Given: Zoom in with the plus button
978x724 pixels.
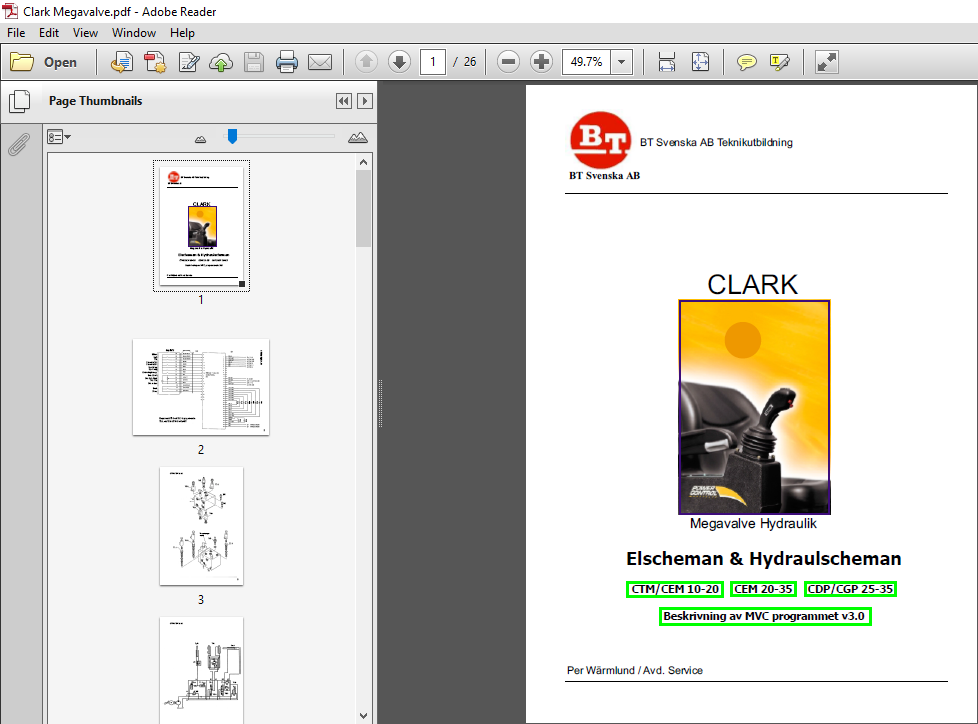Looking at the screenshot, I should coord(541,62).
